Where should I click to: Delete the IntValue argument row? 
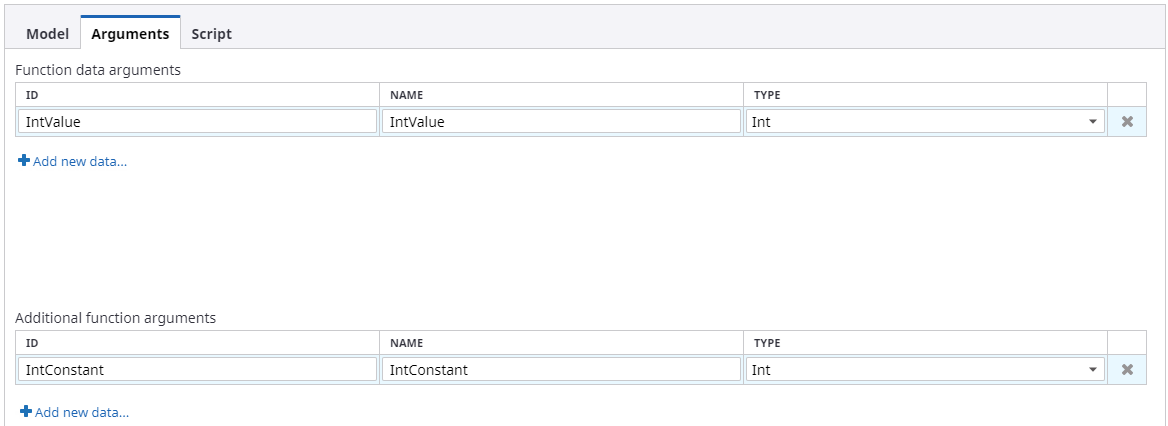pyautogui.click(x=1126, y=122)
